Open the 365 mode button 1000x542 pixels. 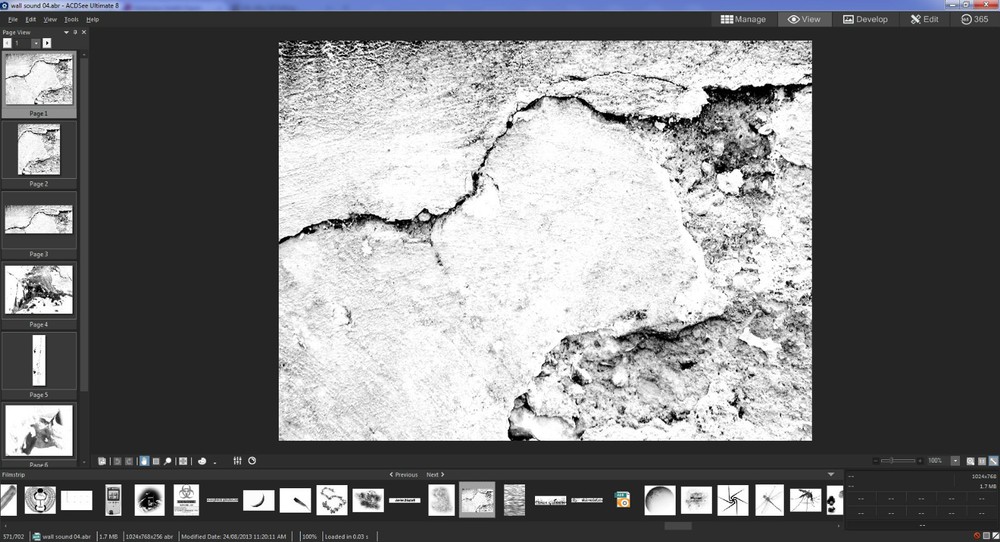974,19
